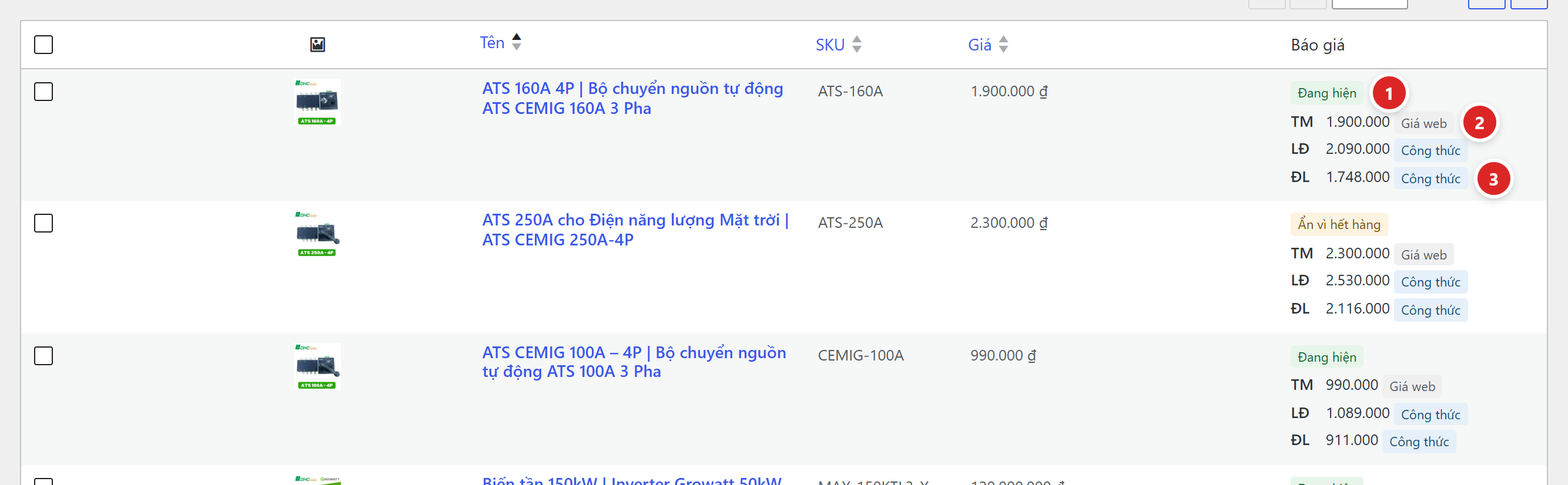This screenshot has width=1568, height=485.
Task: Click the price 990.000 ₫ in Giá column
Action: pos(1003,355)
